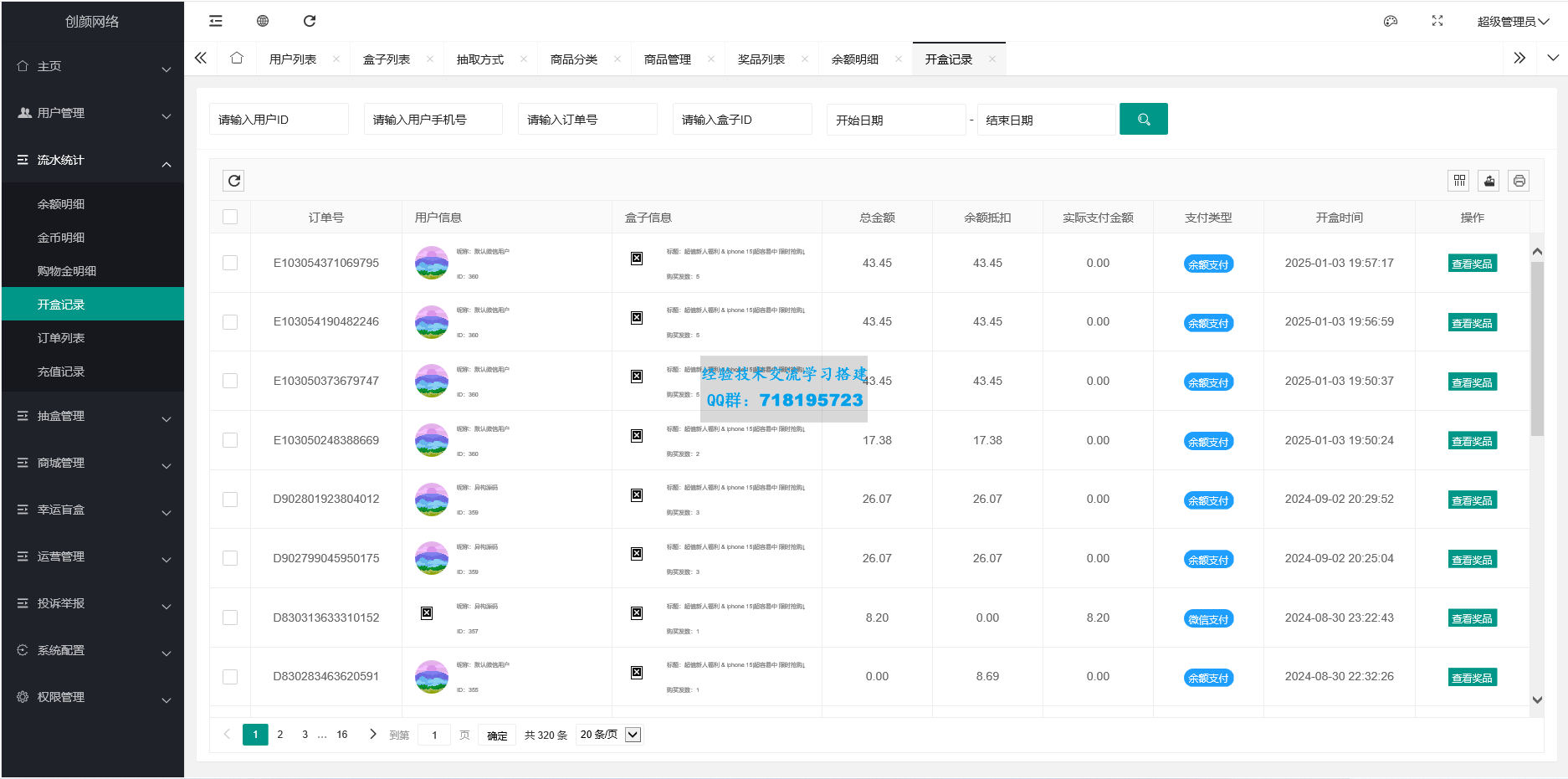This screenshot has height=779, width=1568.
Task: Click 查看奖品 for order E103050248388669
Action: [x=1472, y=441]
